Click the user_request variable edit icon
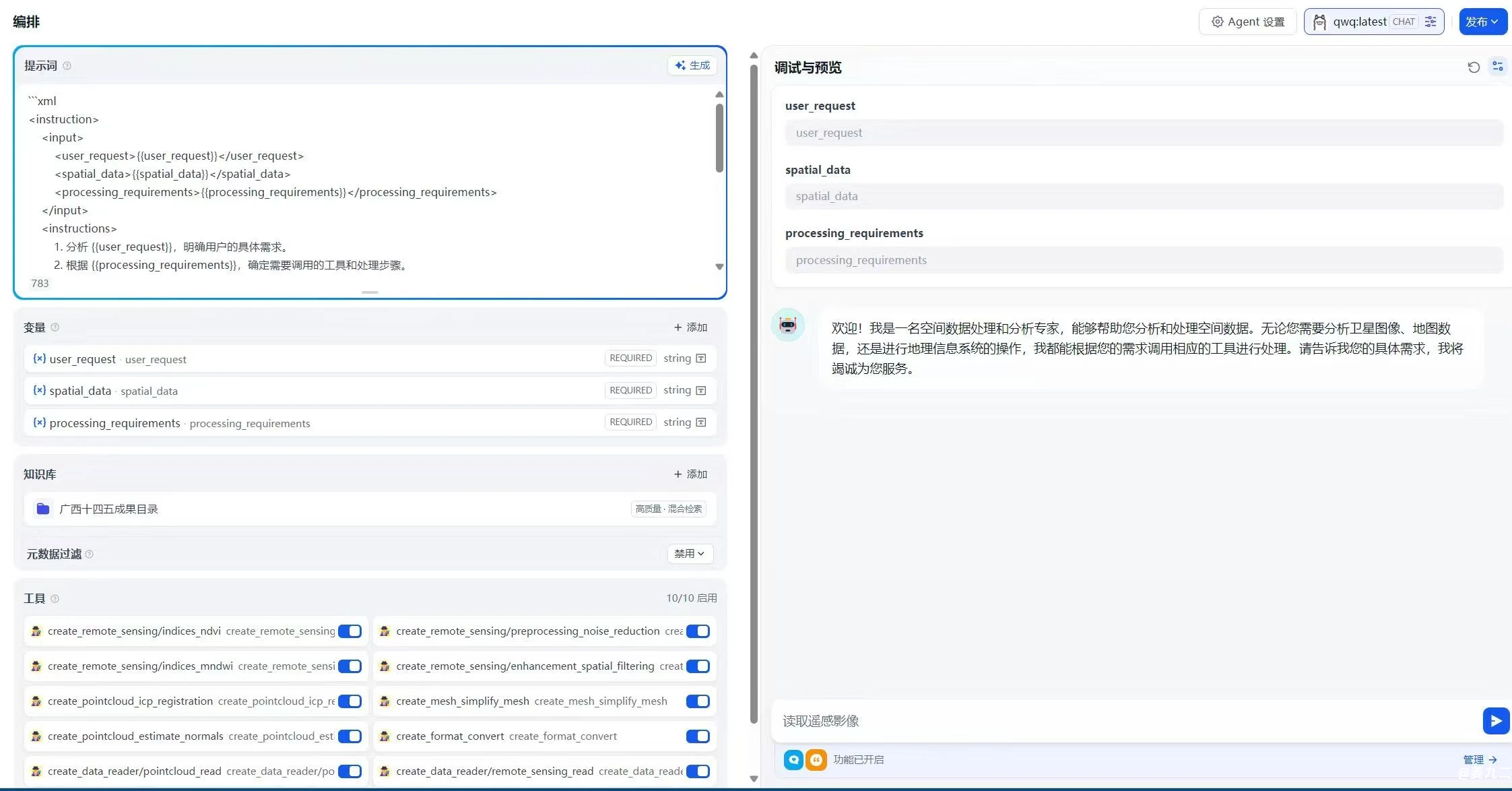This screenshot has width=1512, height=791. [701, 358]
